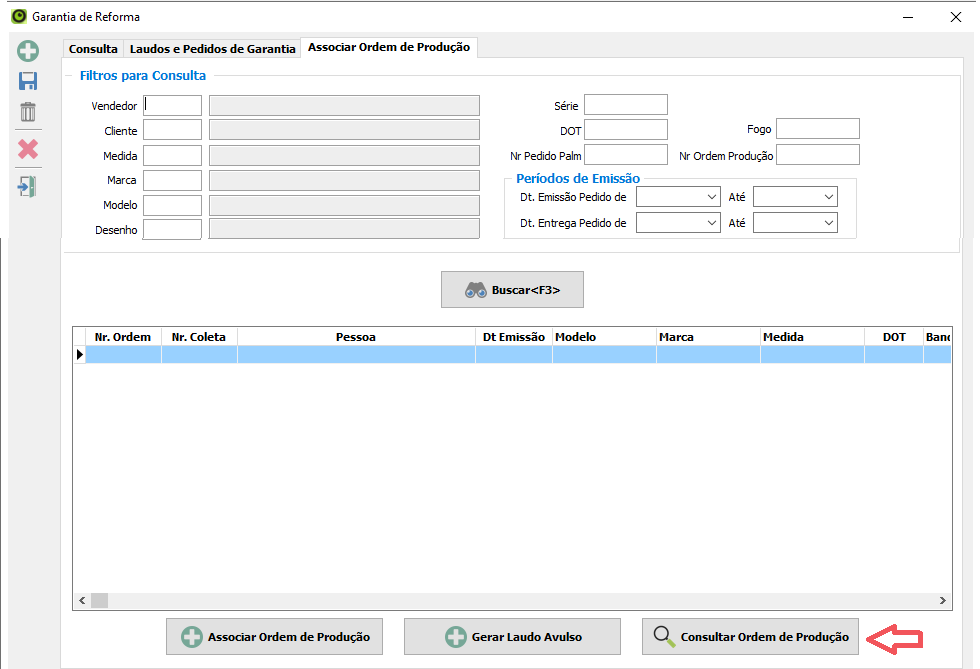Click the Série input field
980x669 pixels.
(625, 105)
